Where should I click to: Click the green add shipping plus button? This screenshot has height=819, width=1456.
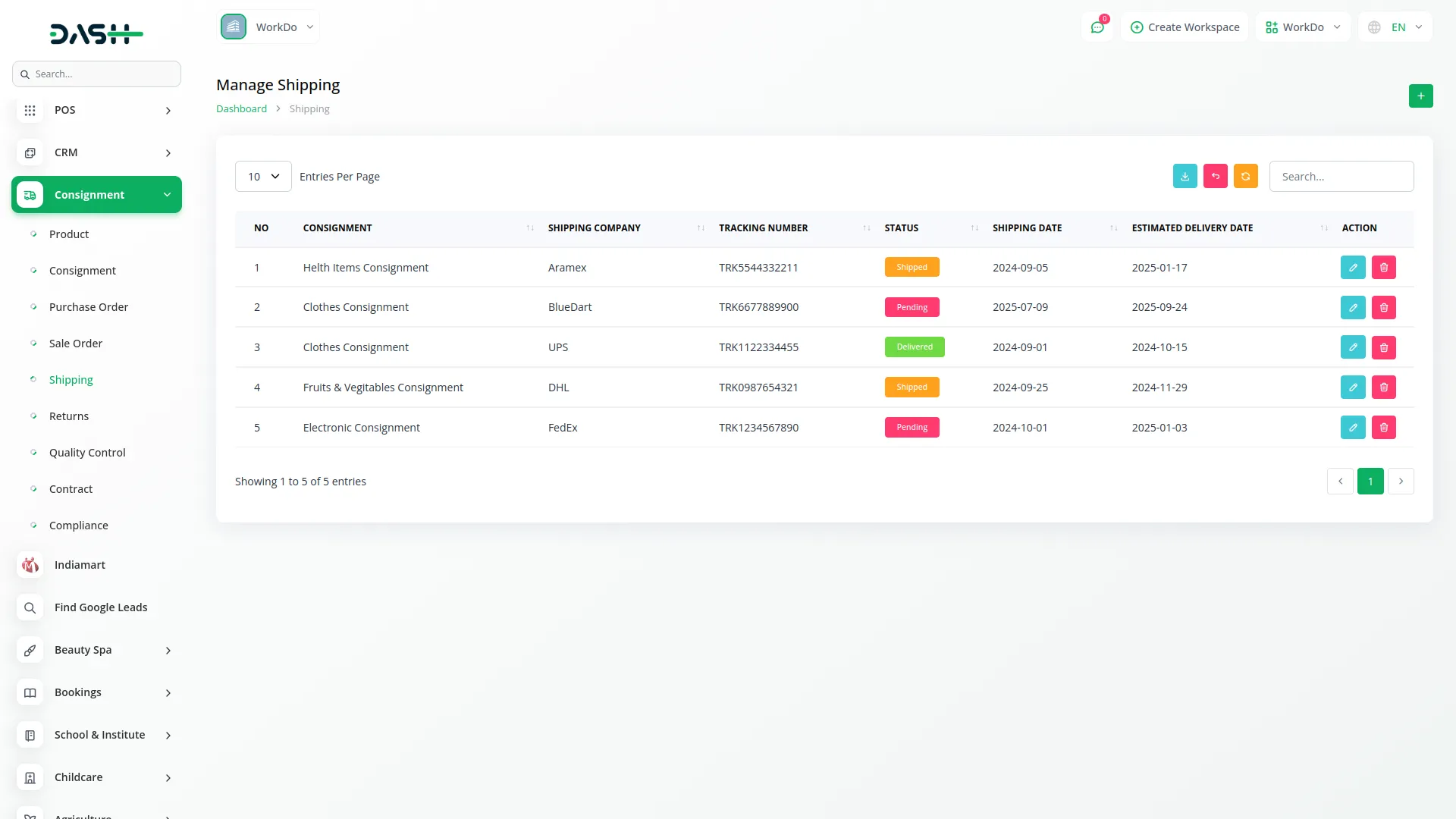(1420, 96)
